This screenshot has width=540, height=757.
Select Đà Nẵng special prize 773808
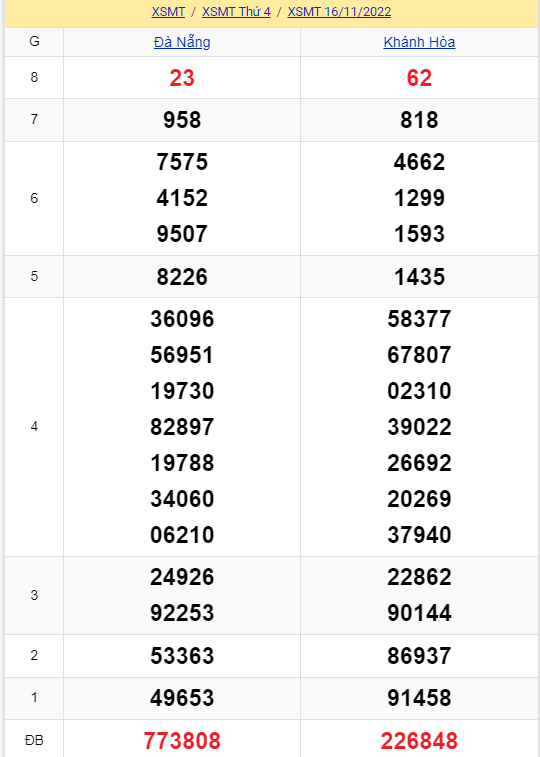tap(182, 741)
